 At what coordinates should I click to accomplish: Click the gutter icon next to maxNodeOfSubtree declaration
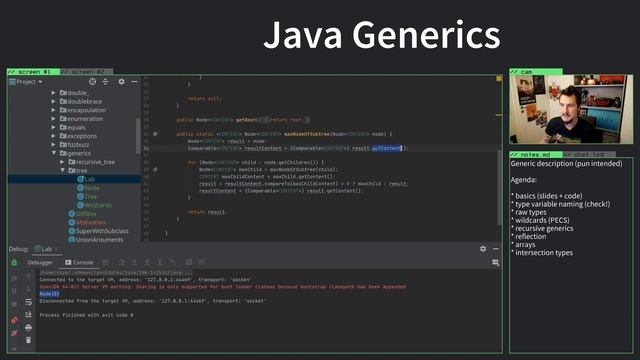click(x=155, y=134)
